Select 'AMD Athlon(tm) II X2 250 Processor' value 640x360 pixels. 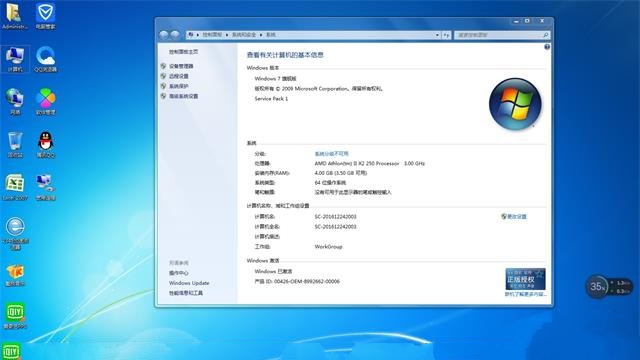pos(357,163)
